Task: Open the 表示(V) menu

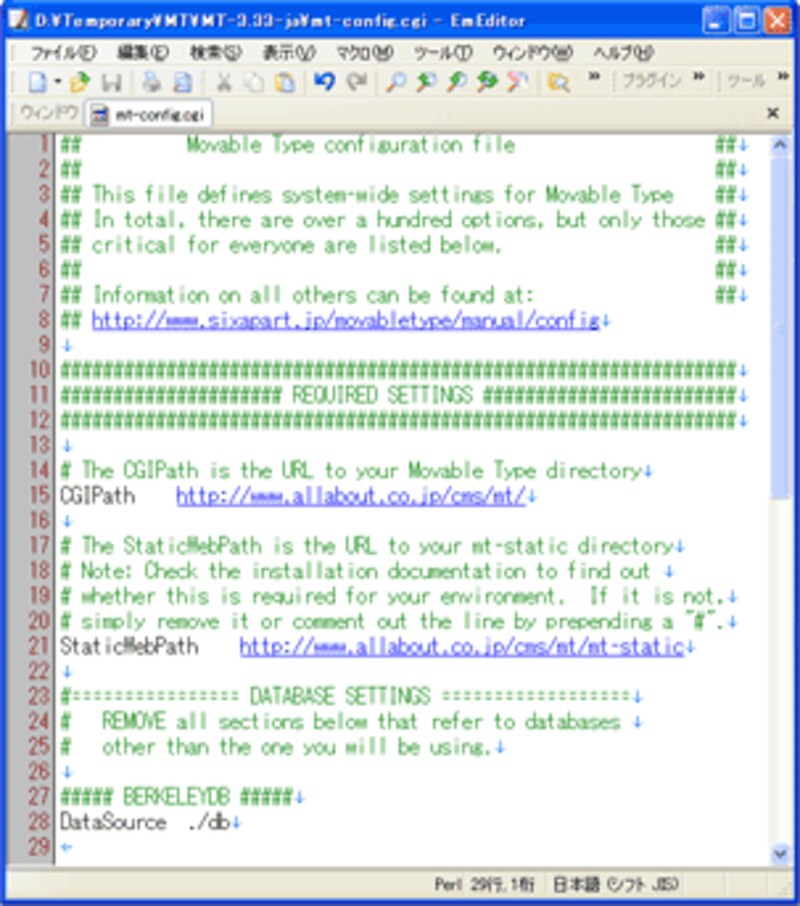Action: click(289, 53)
